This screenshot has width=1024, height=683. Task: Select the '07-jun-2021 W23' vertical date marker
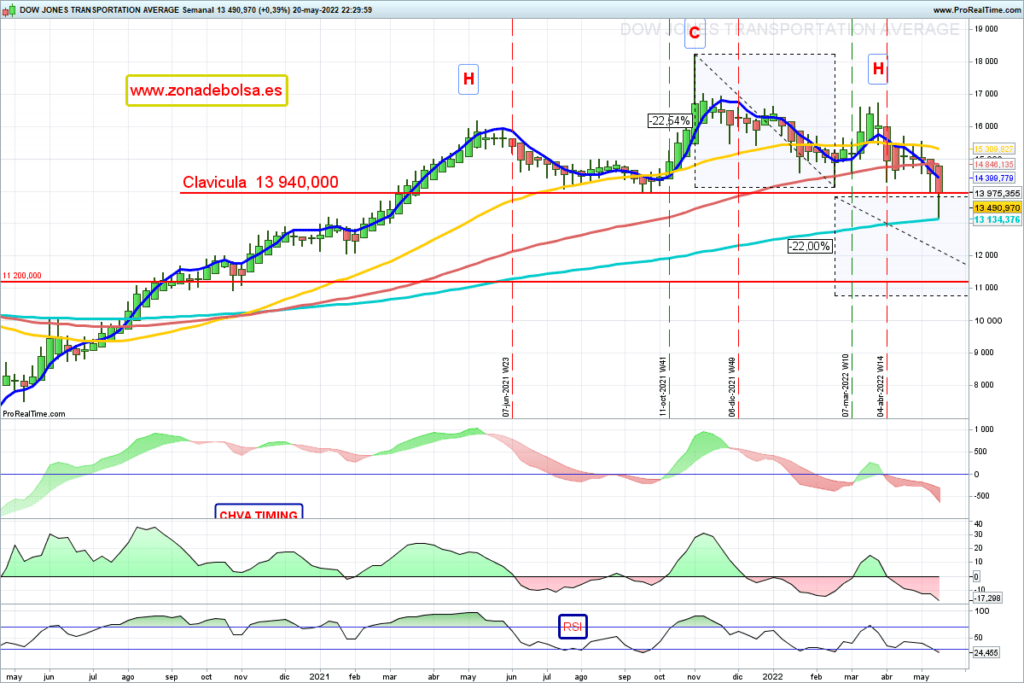[506, 387]
